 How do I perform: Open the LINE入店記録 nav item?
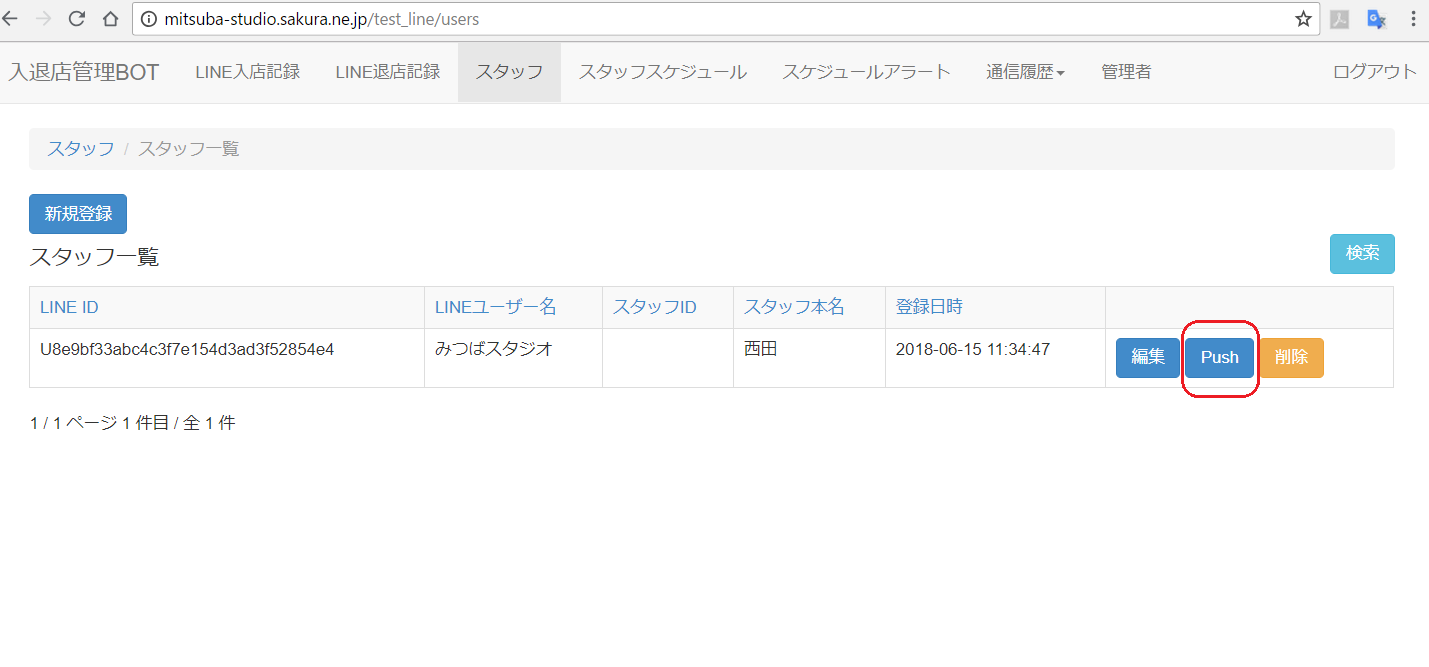[247, 72]
